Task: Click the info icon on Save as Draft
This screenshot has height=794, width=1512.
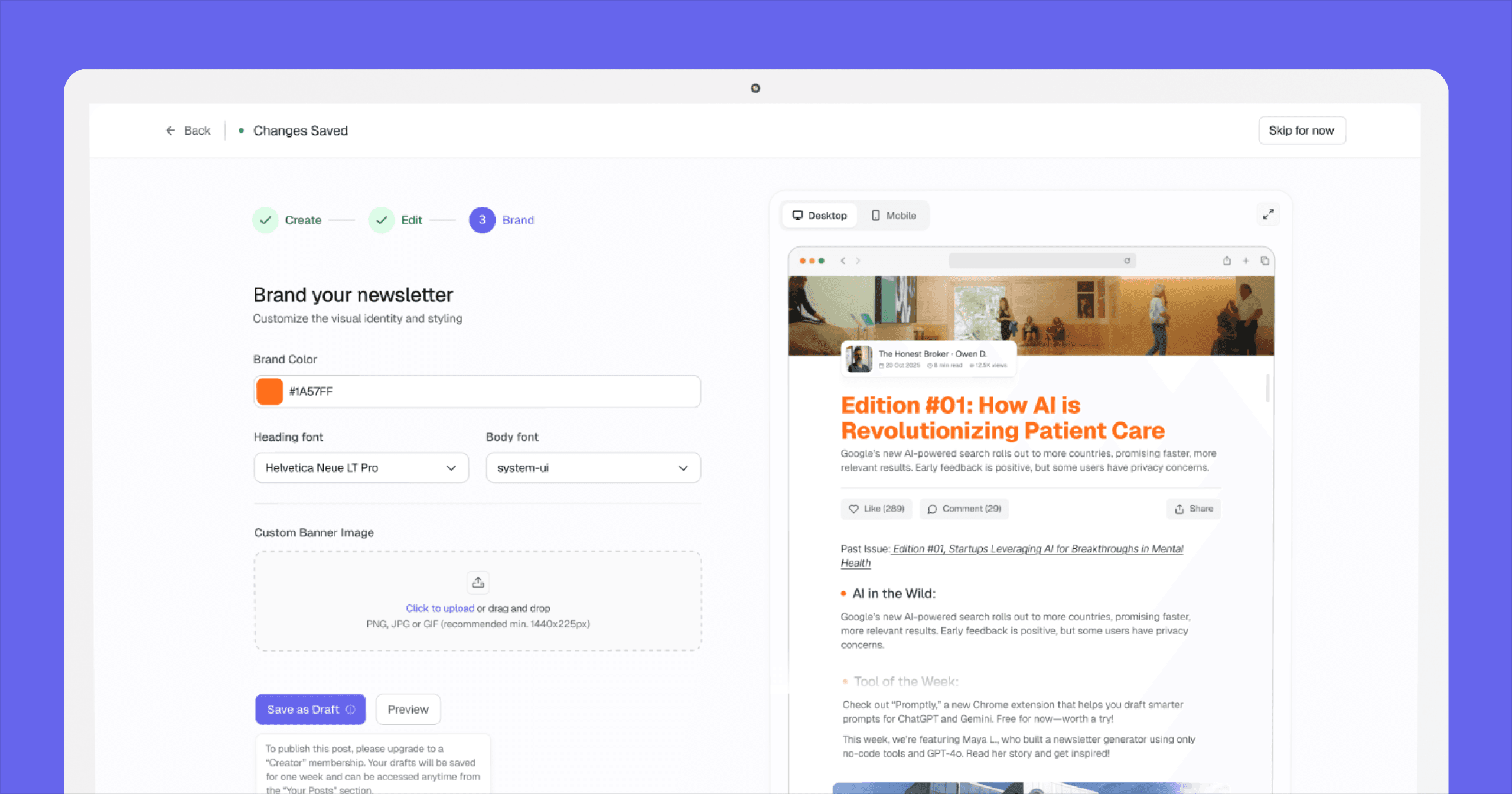Action: pos(350,710)
